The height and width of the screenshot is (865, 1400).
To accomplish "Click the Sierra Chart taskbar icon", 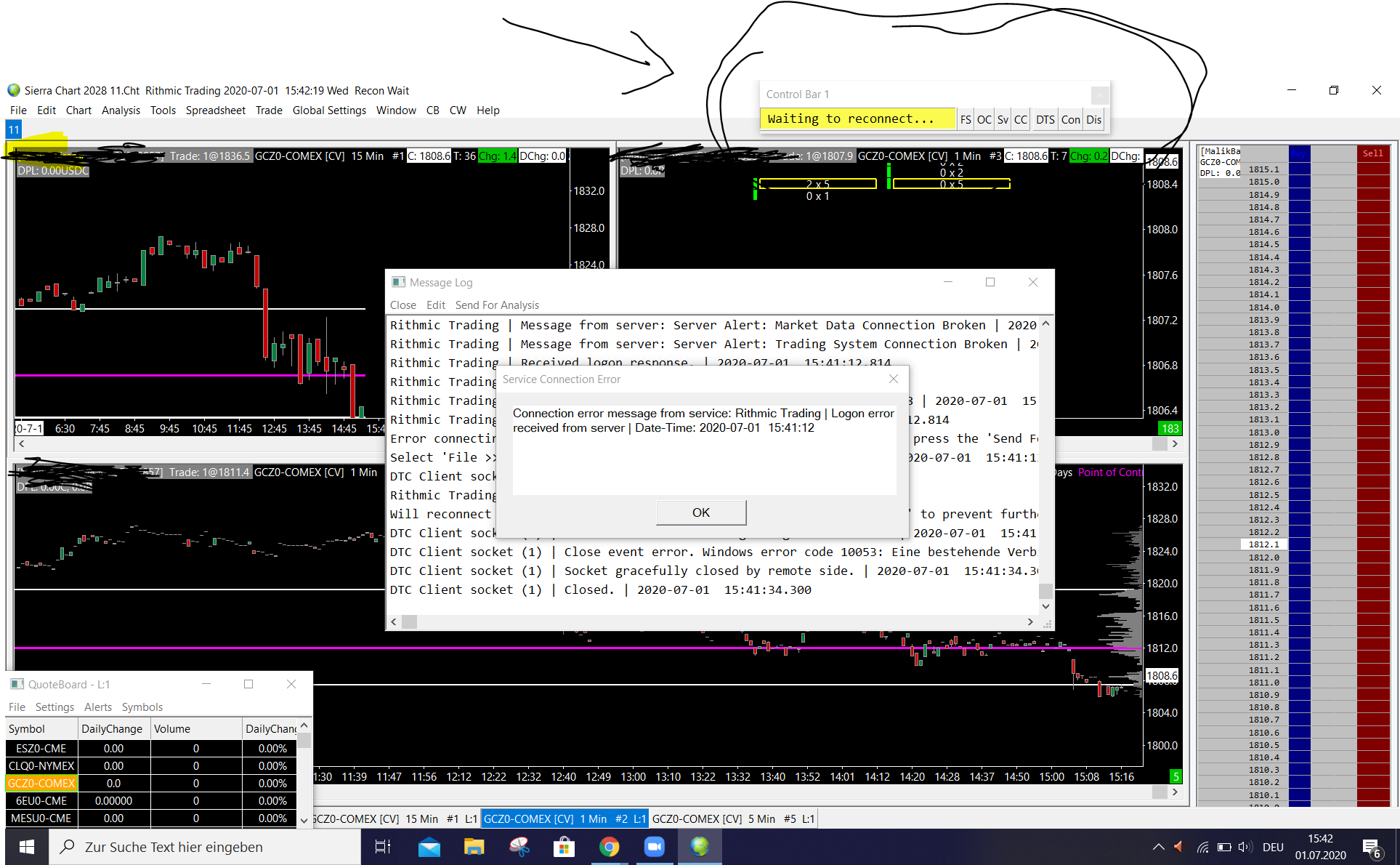I will click(699, 847).
